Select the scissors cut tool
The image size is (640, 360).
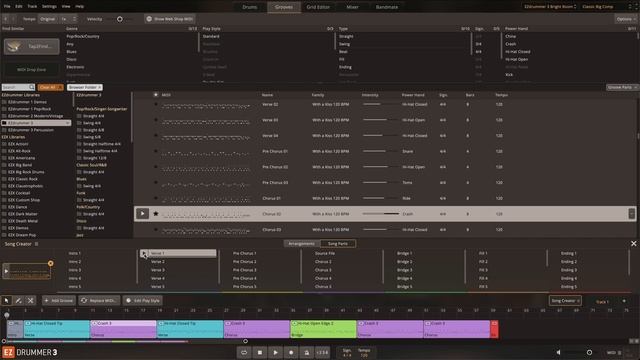click(30, 300)
